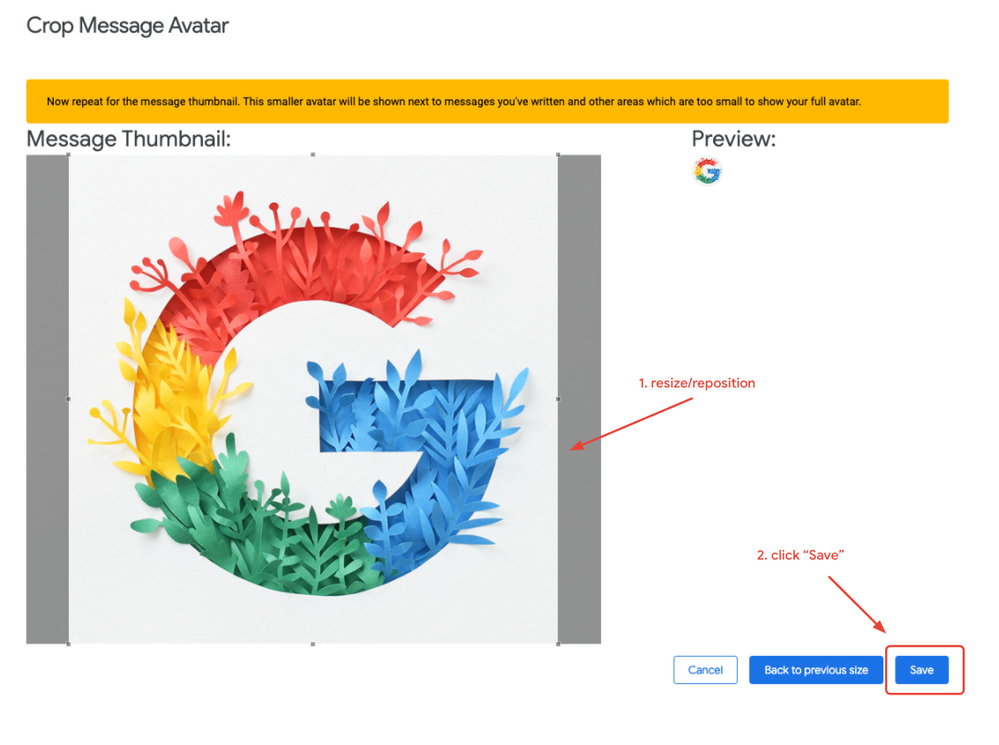
Task: Click the Save button
Action: [x=921, y=670]
